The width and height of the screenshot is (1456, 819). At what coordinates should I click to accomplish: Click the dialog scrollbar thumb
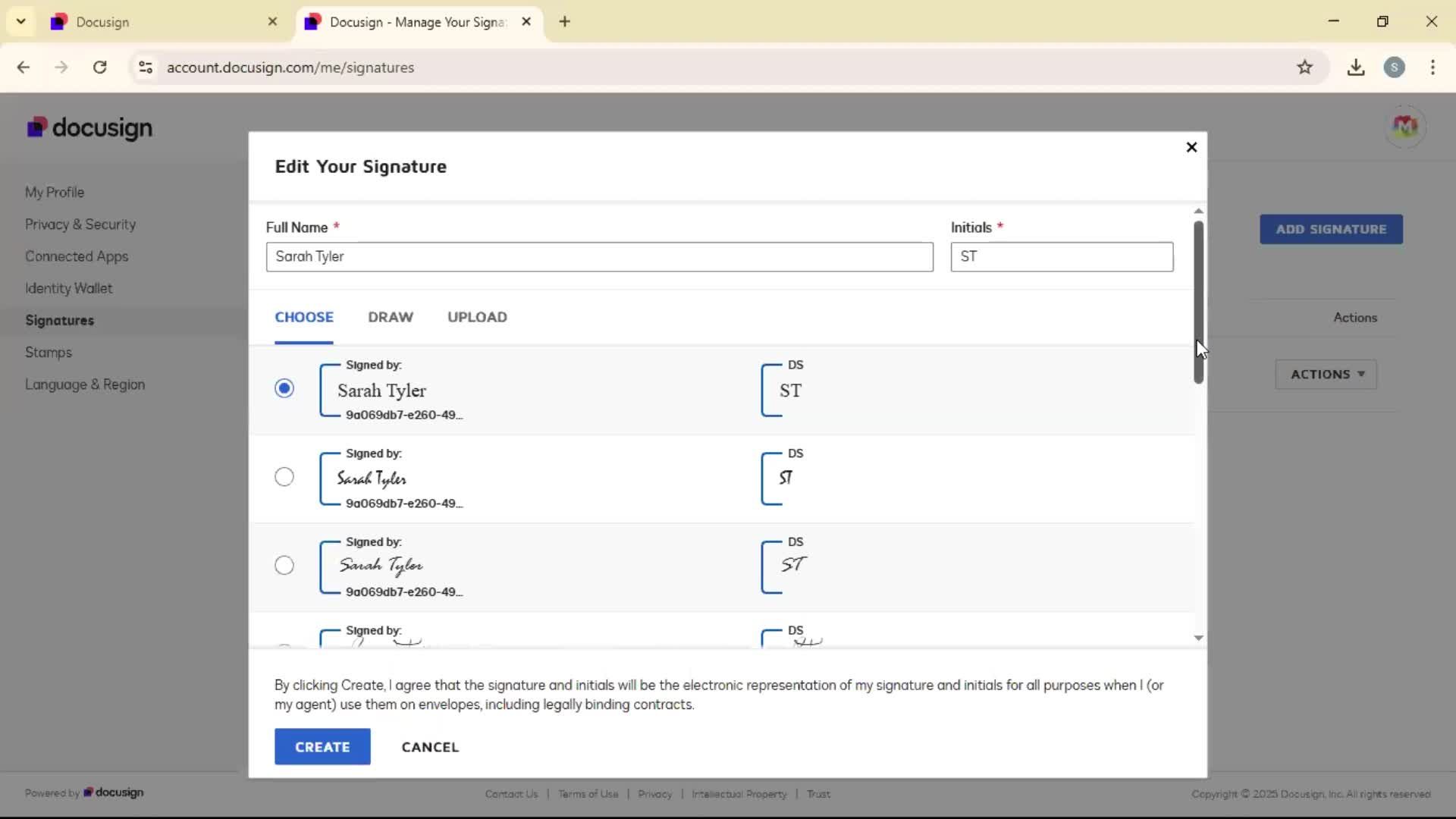[1198, 302]
